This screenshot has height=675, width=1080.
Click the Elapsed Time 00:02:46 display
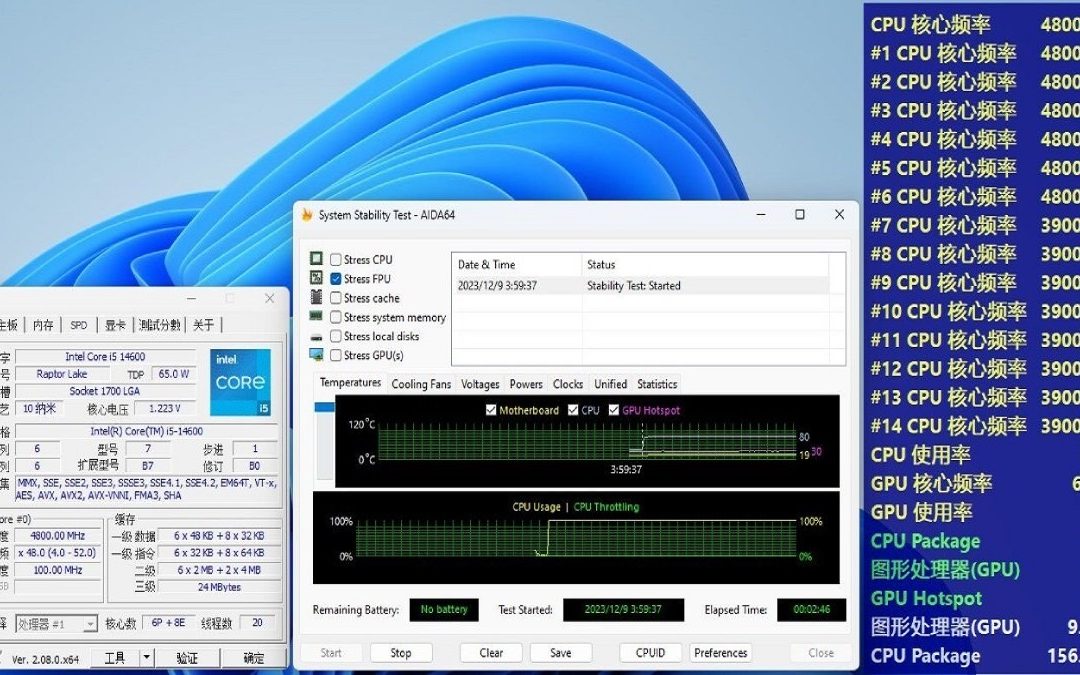point(811,610)
